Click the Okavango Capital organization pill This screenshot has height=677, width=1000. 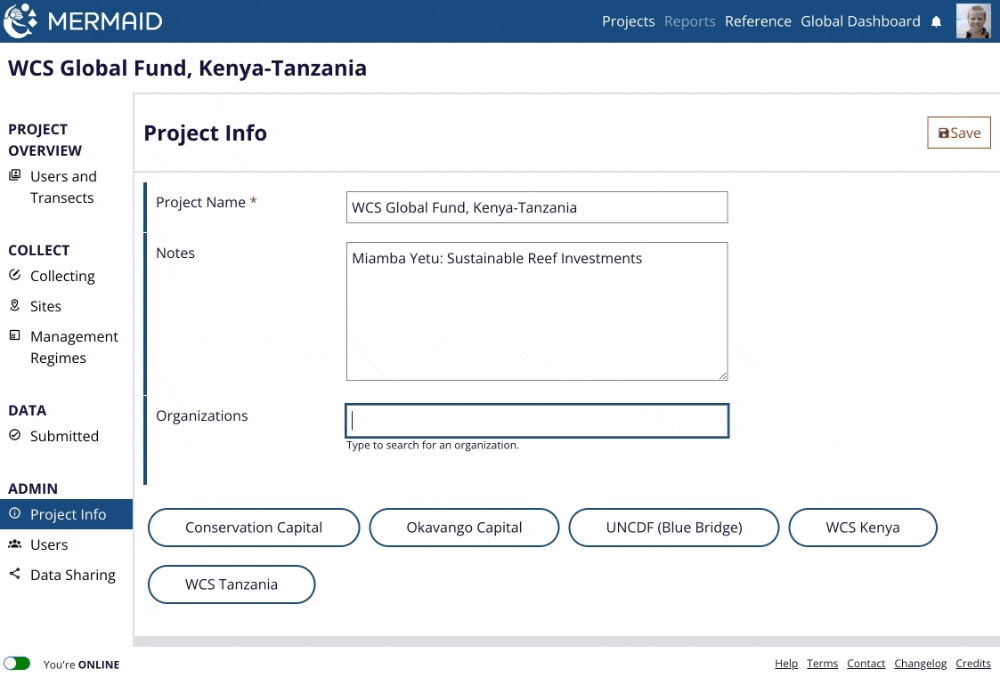click(464, 528)
